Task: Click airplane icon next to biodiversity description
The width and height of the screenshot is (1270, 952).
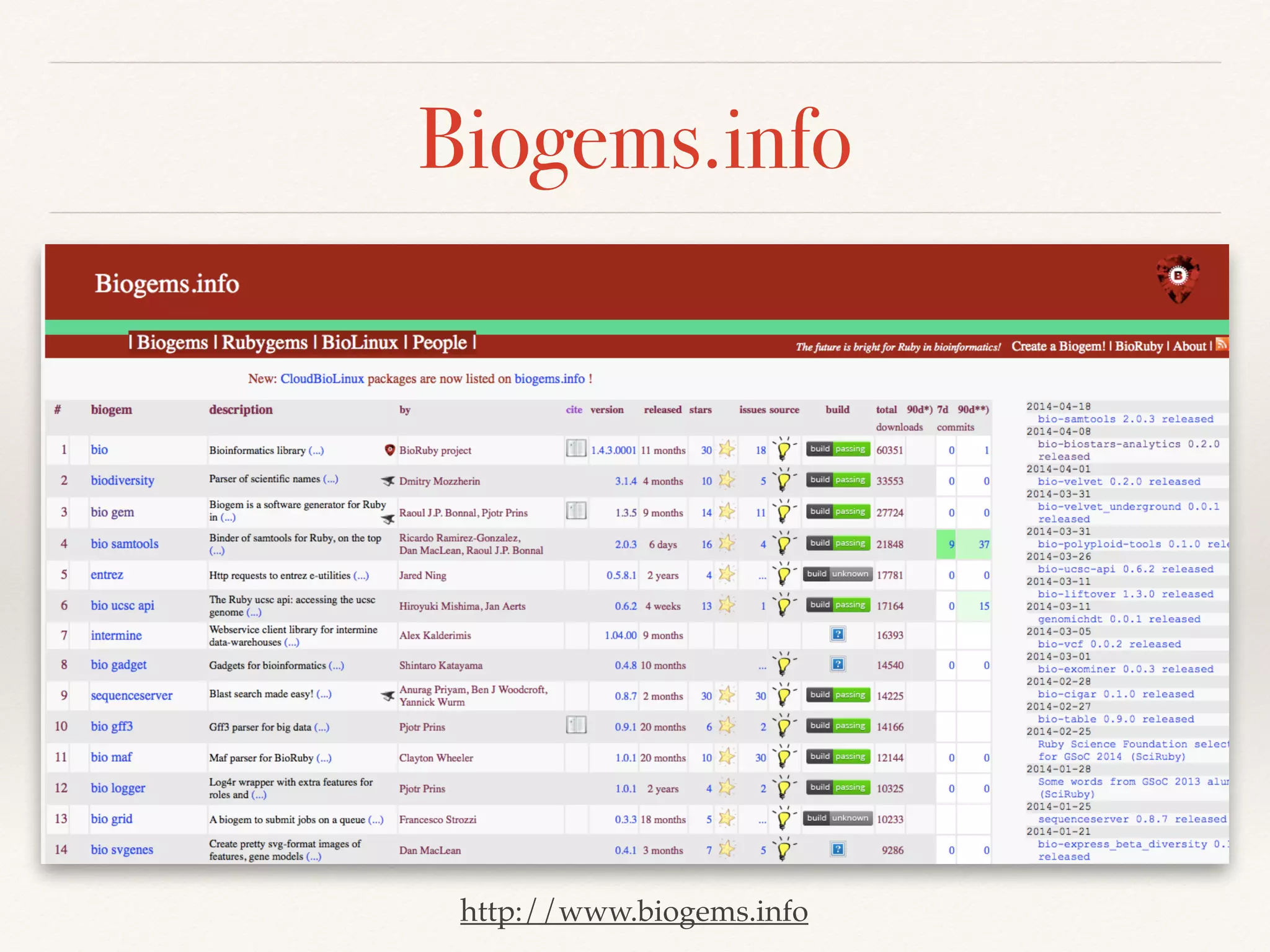Action: 388,481
